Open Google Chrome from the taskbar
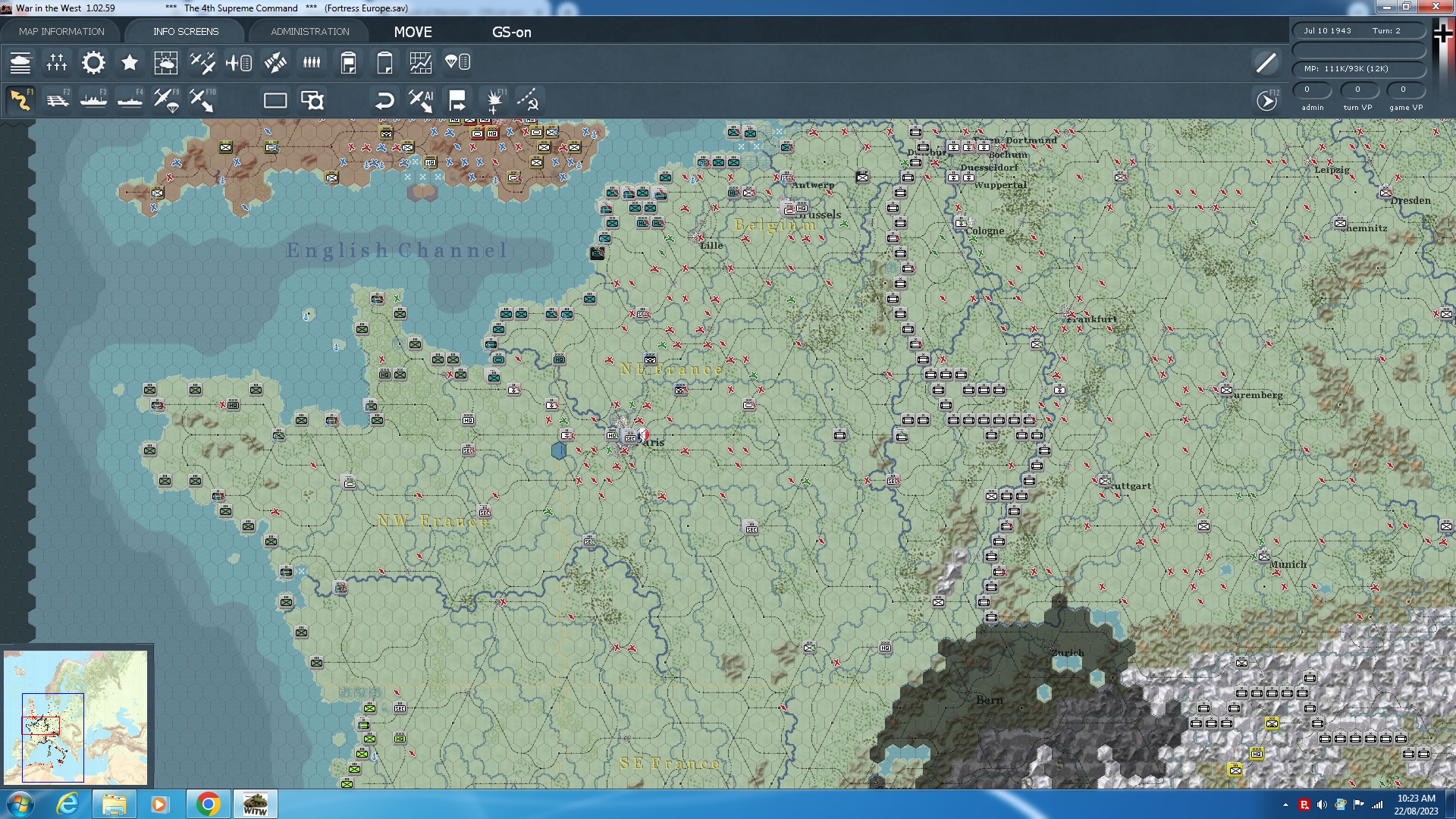The image size is (1456, 819). pyautogui.click(x=208, y=804)
